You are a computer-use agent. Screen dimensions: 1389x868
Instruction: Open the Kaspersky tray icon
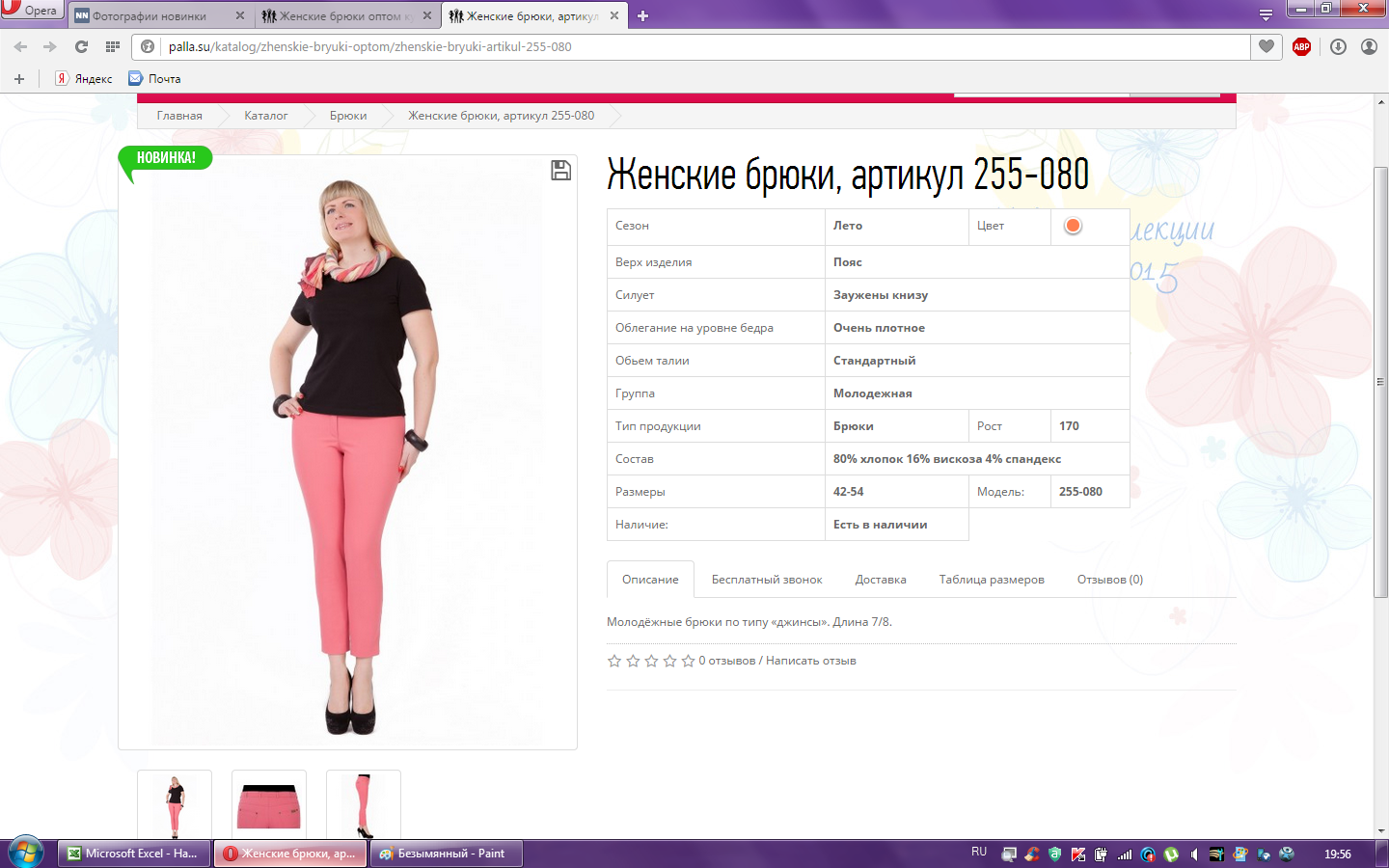[x=1078, y=854]
